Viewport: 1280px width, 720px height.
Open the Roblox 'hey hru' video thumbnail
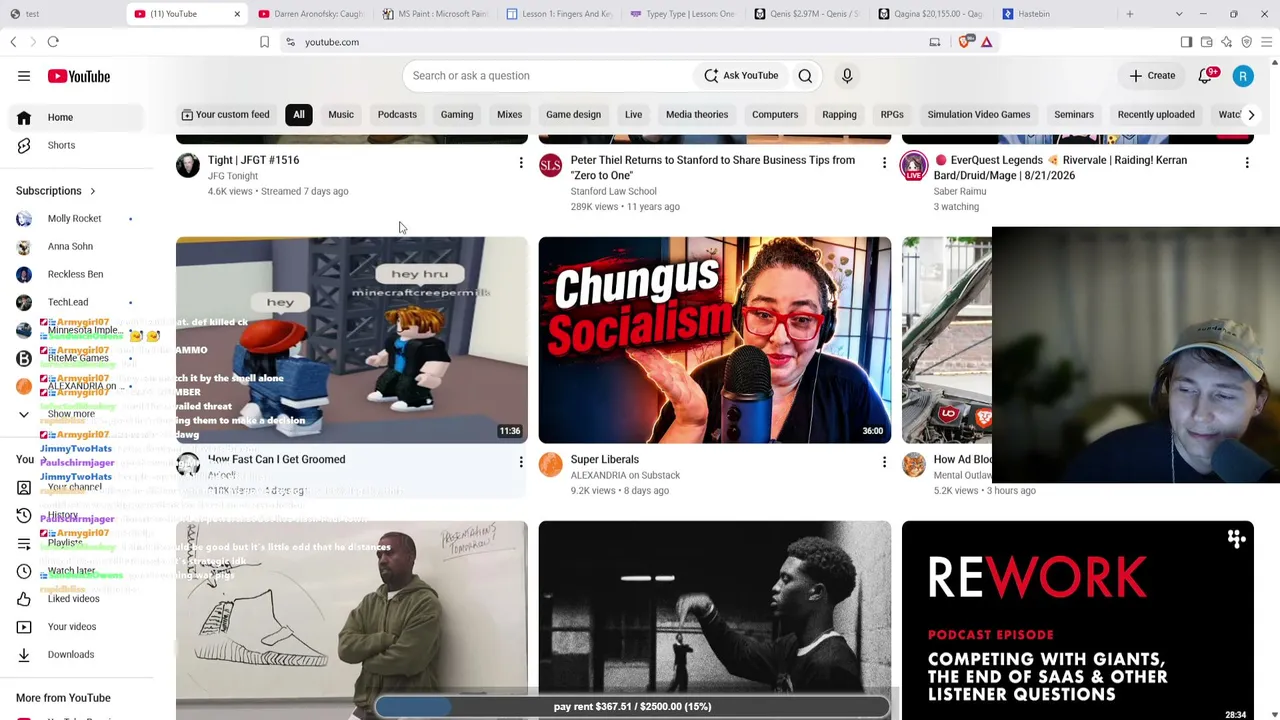click(352, 340)
